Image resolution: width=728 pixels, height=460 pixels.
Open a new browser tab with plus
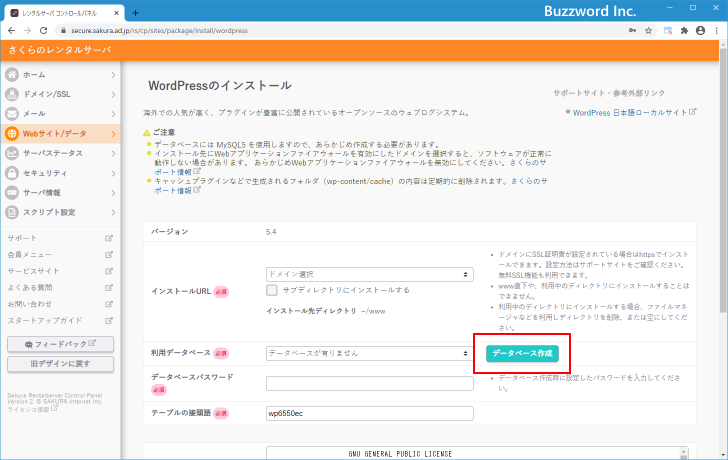point(135,13)
